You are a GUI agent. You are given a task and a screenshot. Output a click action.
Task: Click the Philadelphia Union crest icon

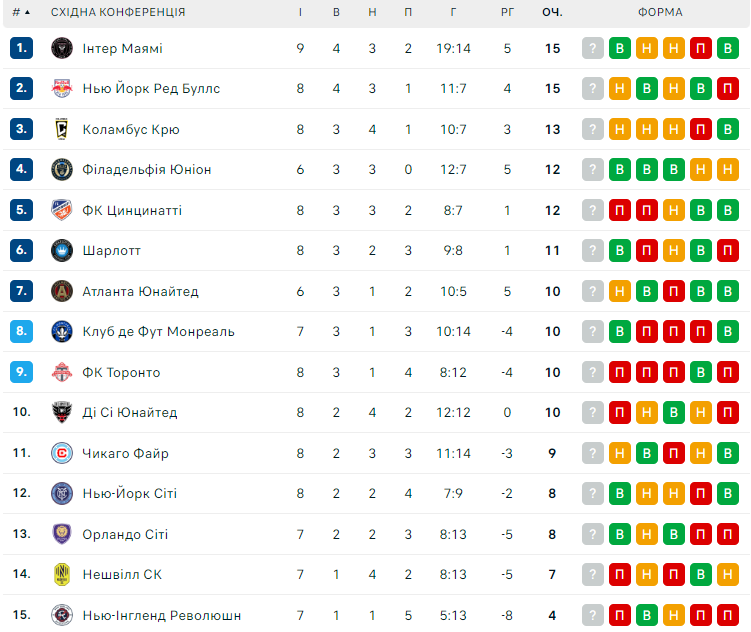click(x=62, y=169)
